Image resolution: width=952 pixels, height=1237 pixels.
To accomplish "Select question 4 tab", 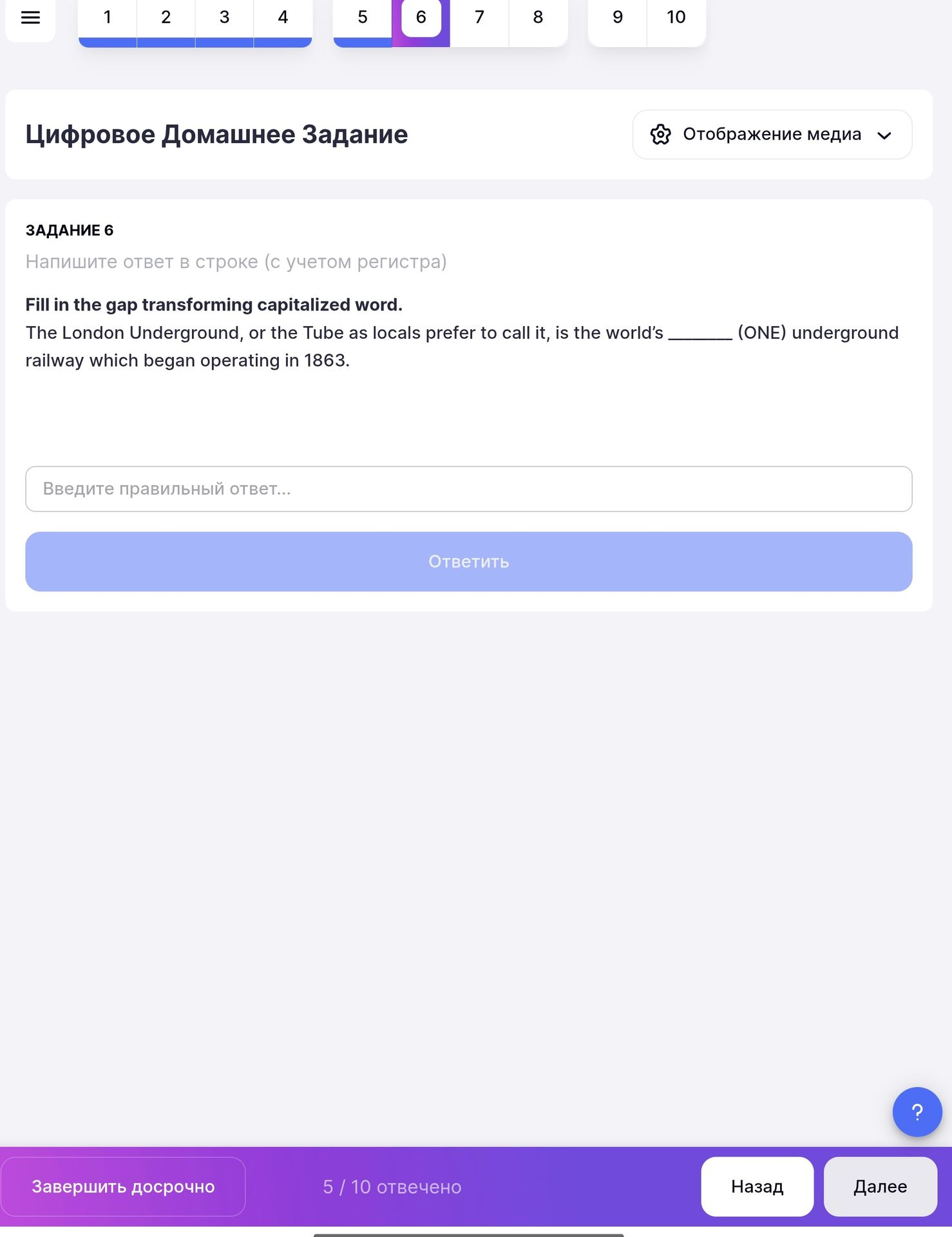I will pos(283,19).
